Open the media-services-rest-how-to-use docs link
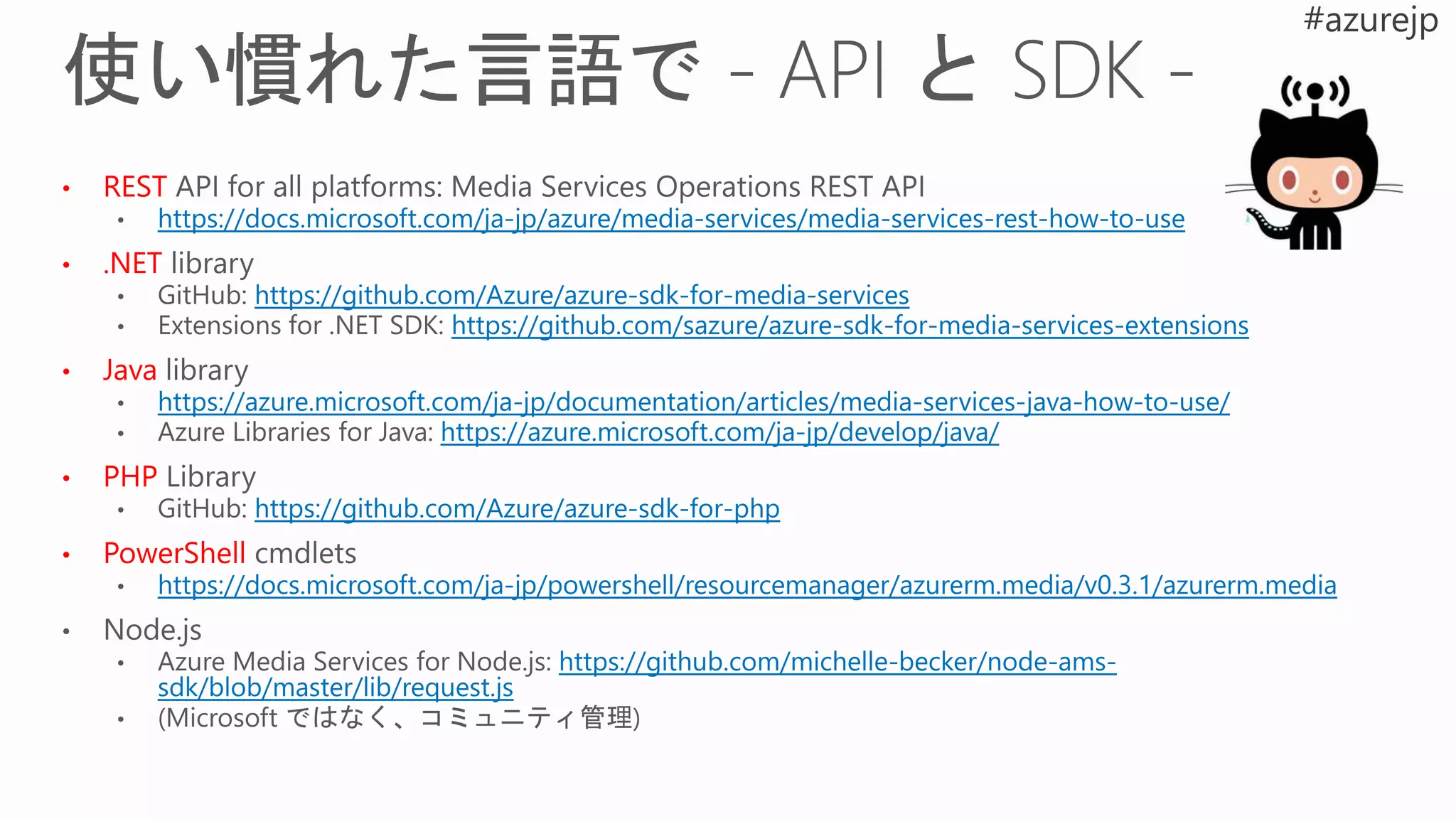The width and height of the screenshot is (1456, 819). point(670,219)
